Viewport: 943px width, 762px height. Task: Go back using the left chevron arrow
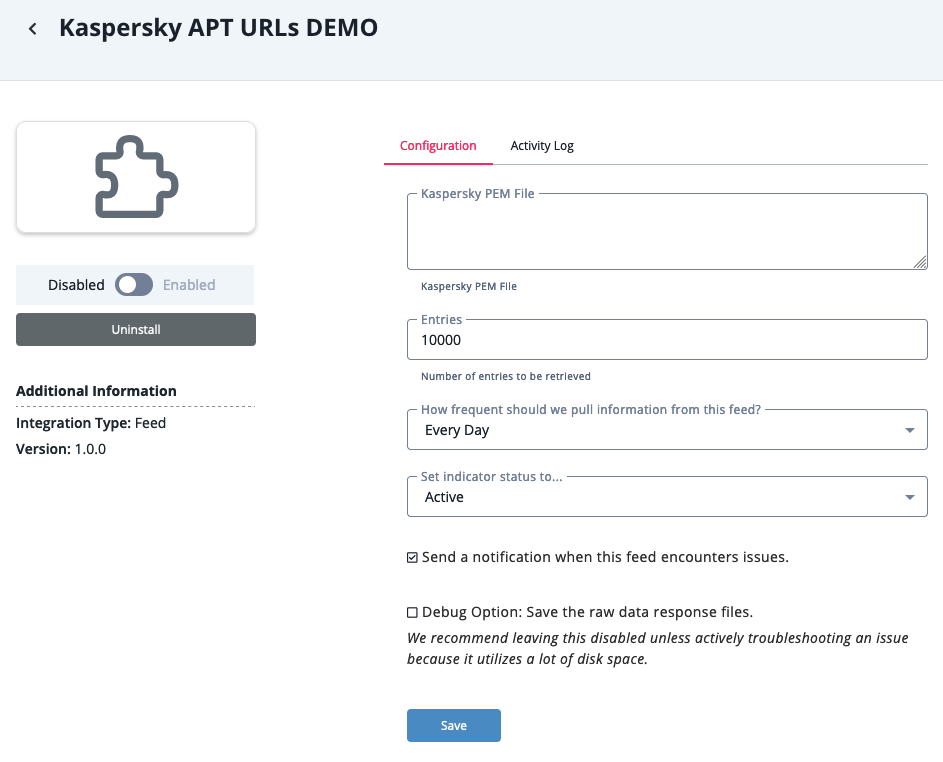point(32,28)
